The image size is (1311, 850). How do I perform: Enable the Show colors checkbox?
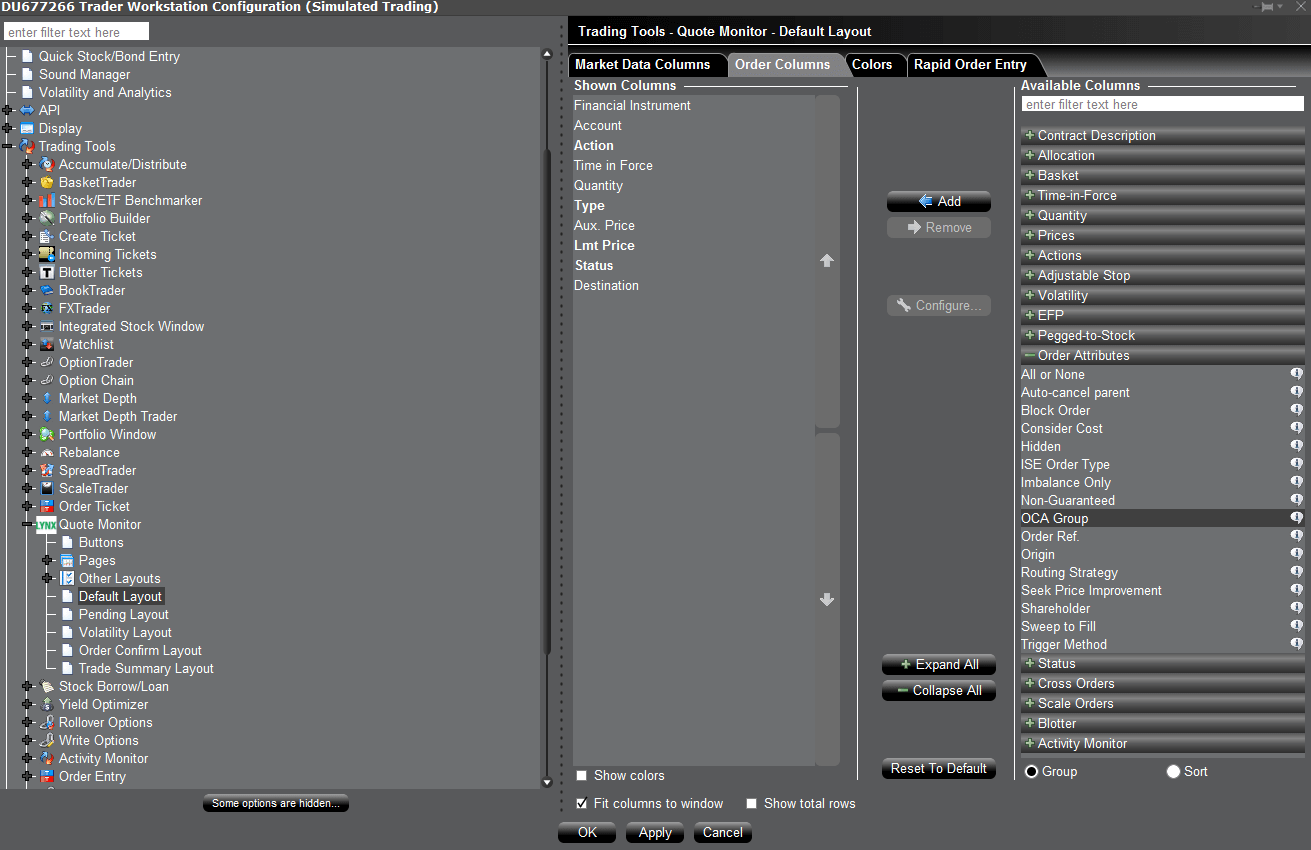(582, 776)
